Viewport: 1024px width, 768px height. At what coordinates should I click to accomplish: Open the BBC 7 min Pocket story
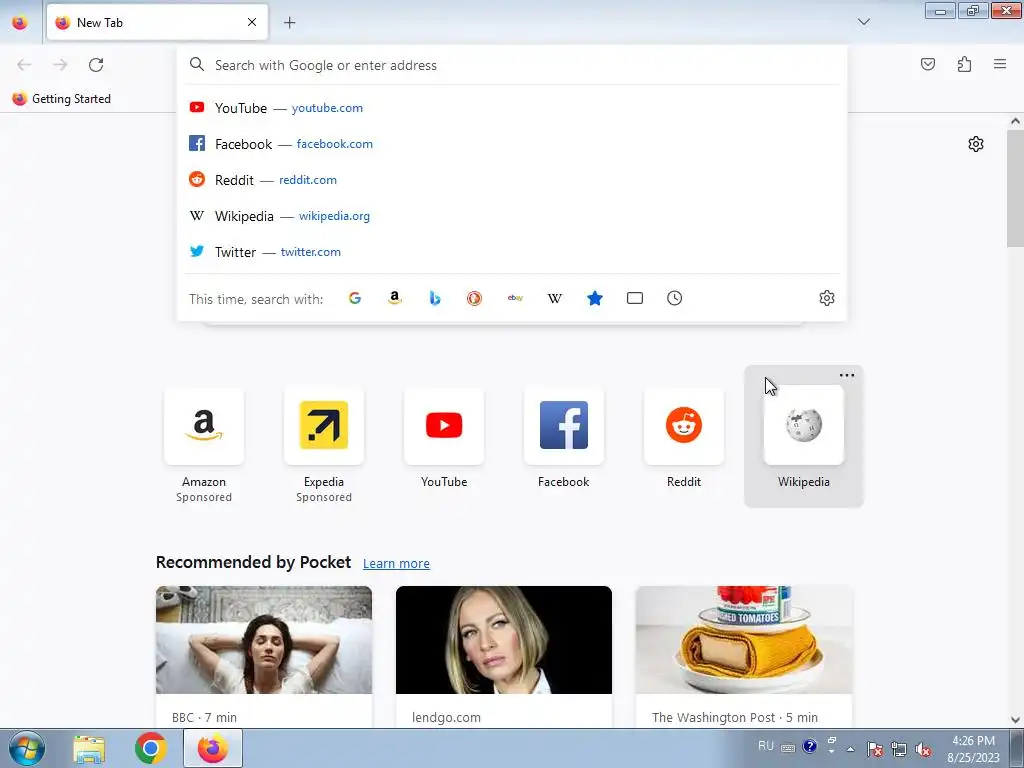pos(264,656)
